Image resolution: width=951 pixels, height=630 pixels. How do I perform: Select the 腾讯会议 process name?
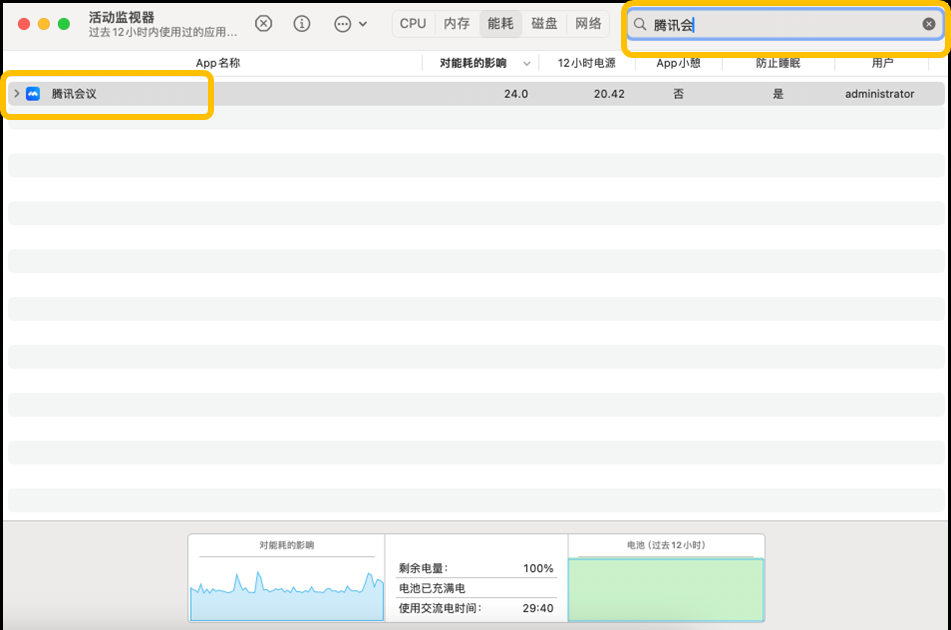tap(74, 93)
